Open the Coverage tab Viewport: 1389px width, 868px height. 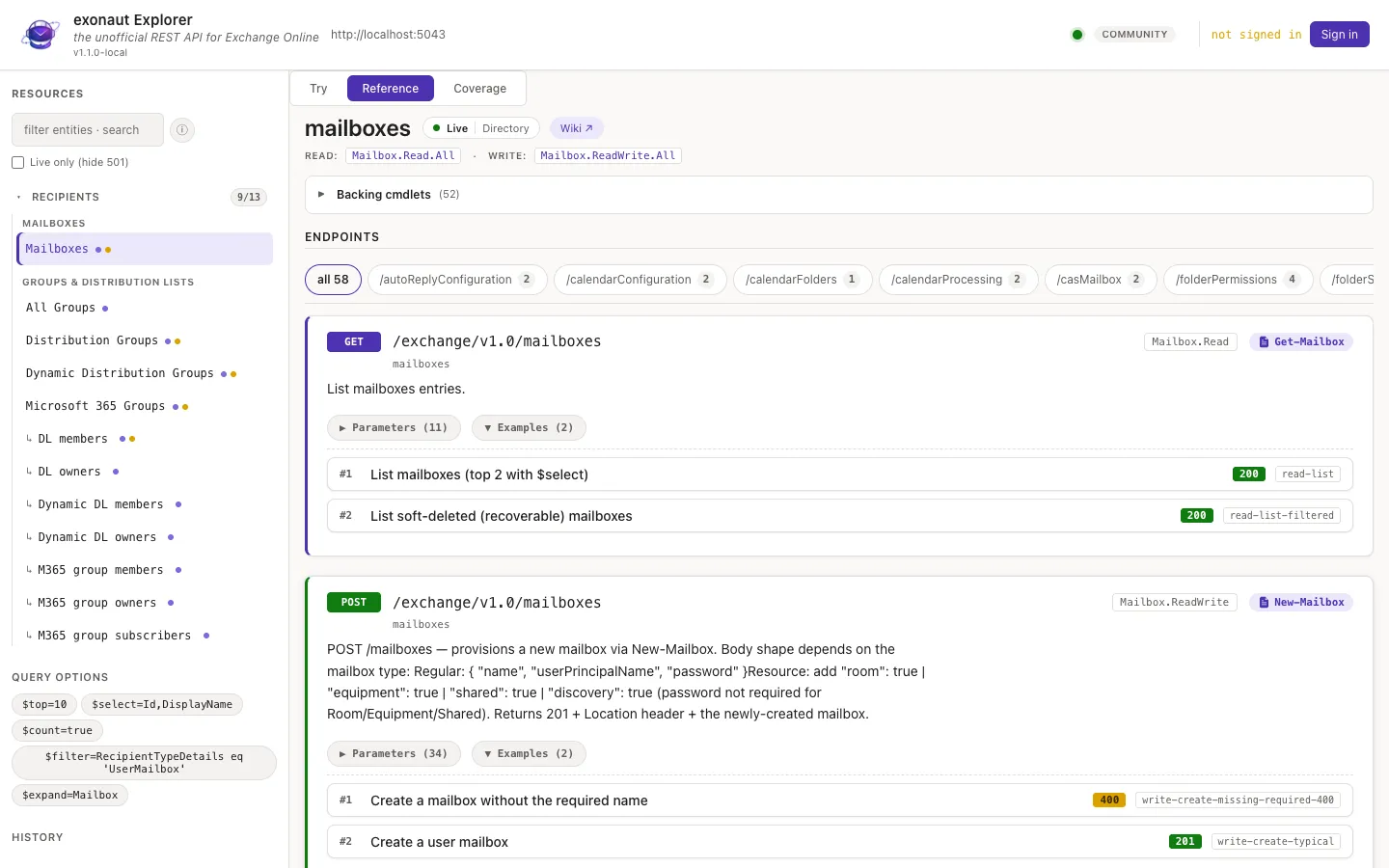[x=479, y=88]
